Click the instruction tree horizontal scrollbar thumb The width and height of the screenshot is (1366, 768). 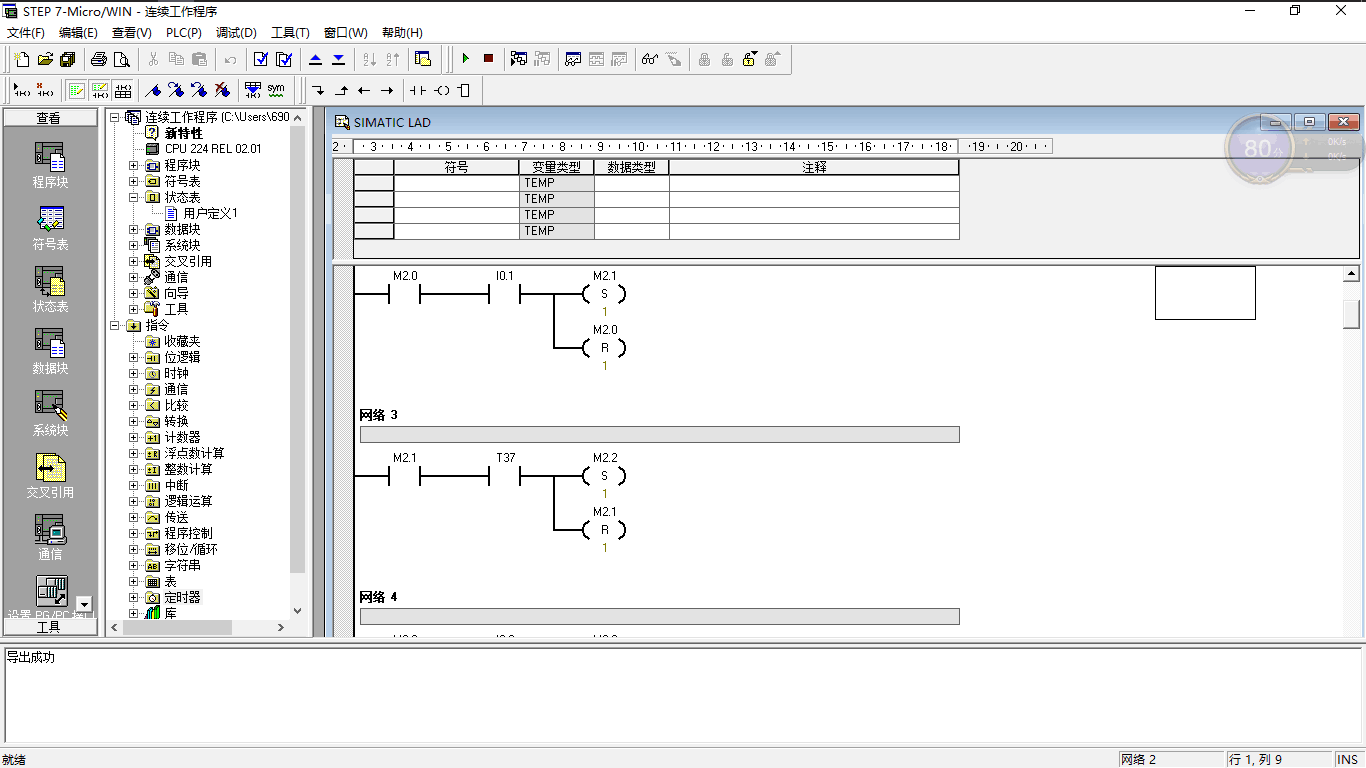pos(178,627)
